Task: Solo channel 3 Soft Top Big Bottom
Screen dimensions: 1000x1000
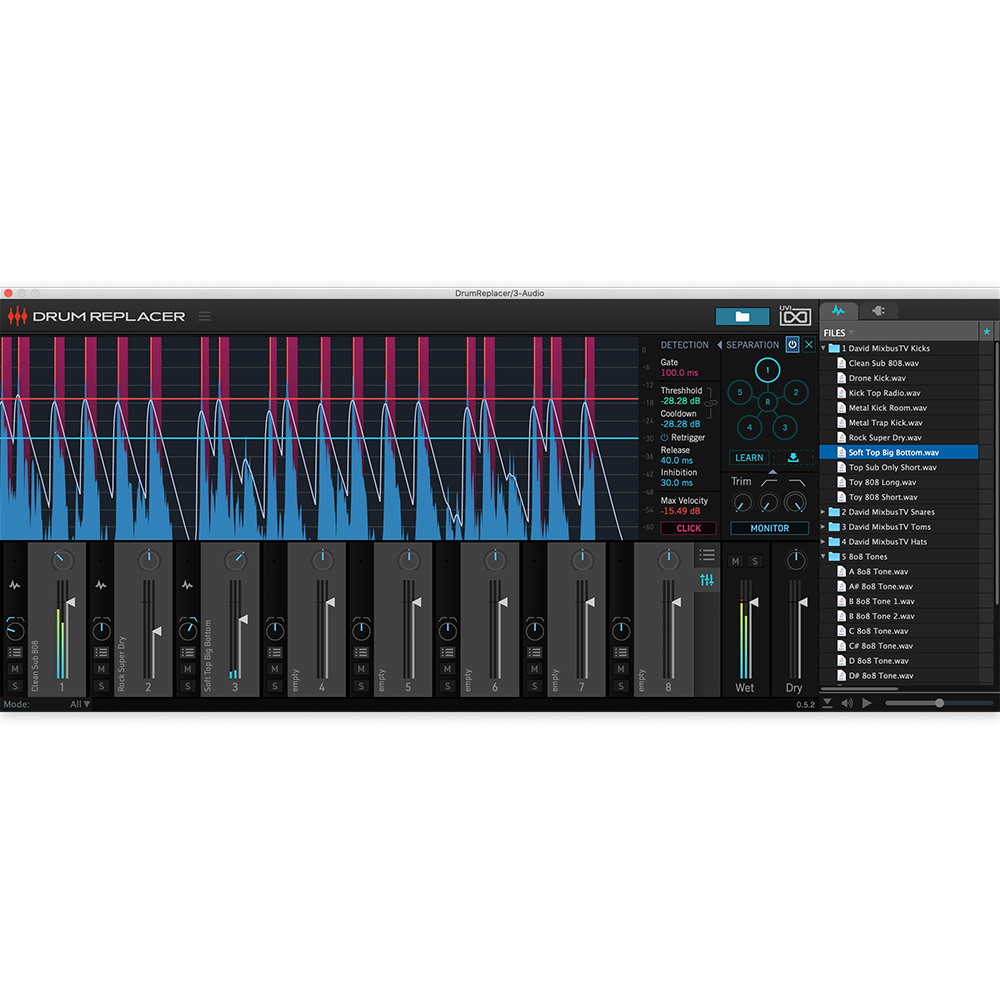Action: click(x=188, y=686)
